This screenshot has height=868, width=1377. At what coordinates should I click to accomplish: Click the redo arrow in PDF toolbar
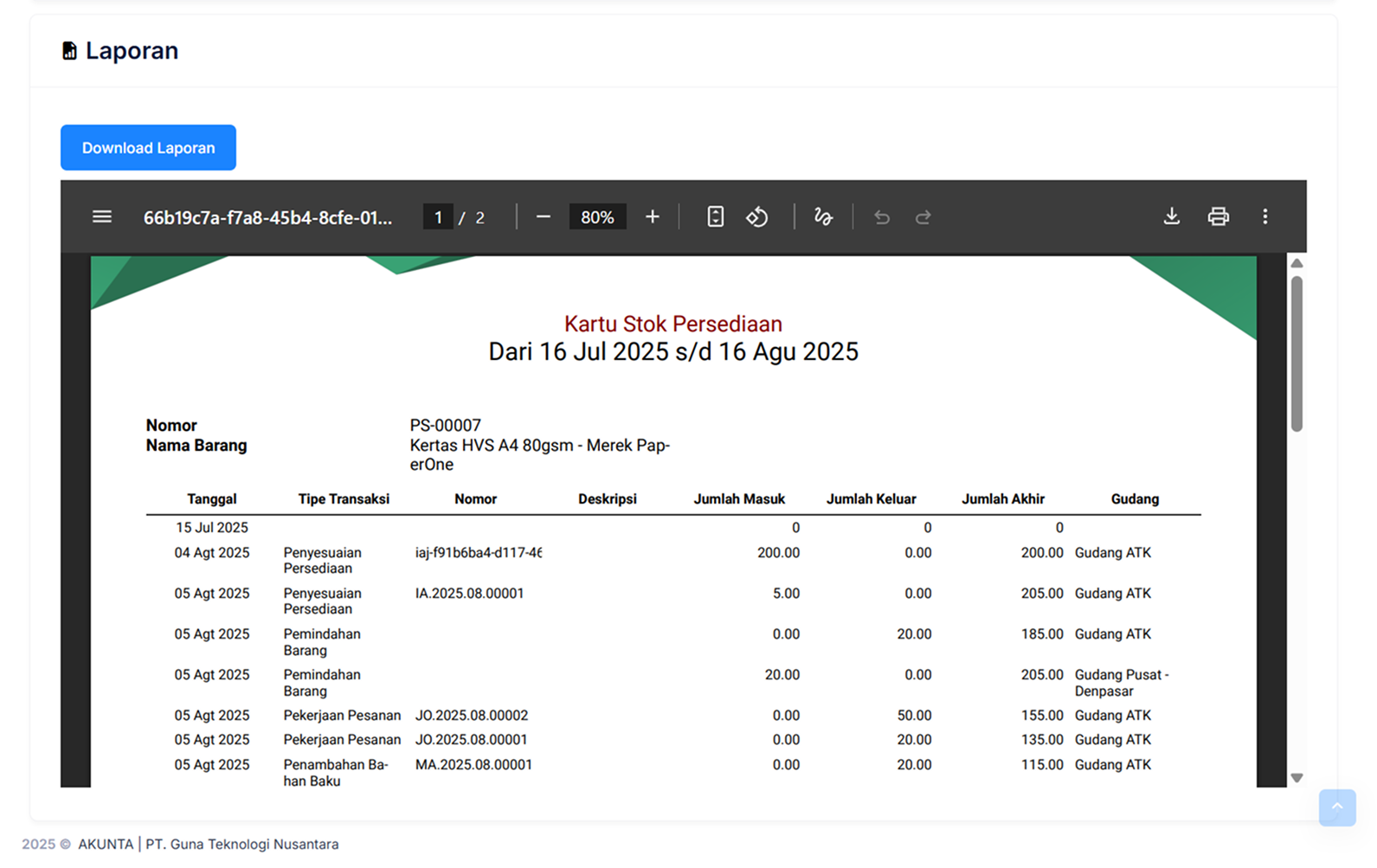pos(923,217)
